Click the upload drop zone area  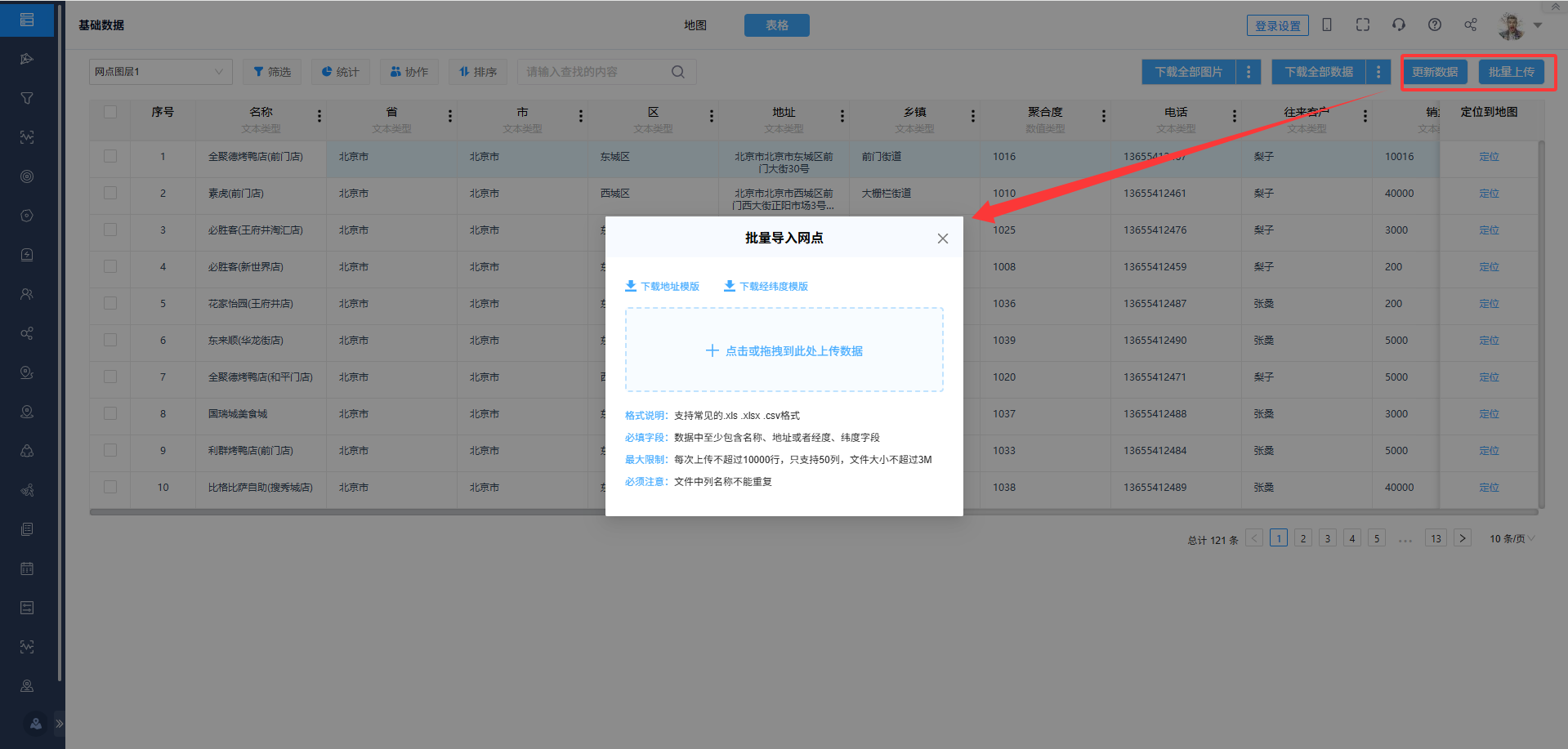pyautogui.click(x=784, y=350)
